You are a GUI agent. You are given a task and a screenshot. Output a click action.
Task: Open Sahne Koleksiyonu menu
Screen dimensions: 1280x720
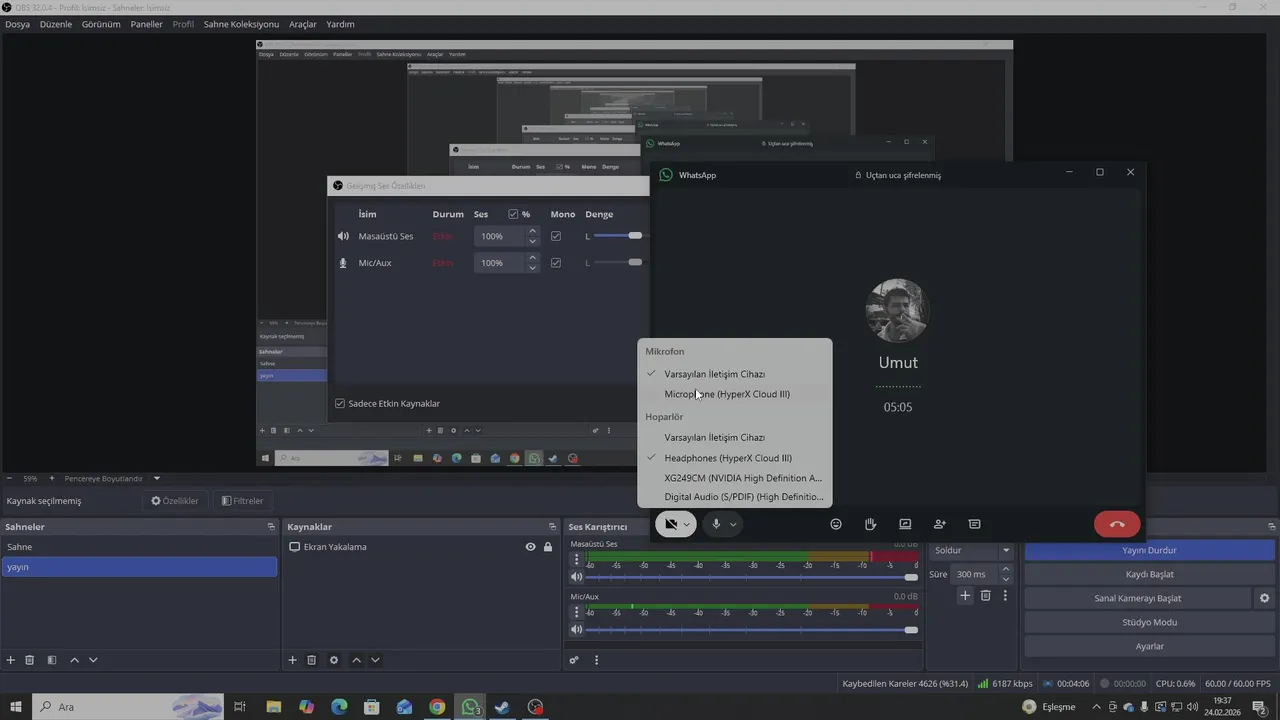pyautogui.click(x=241, y=24)
